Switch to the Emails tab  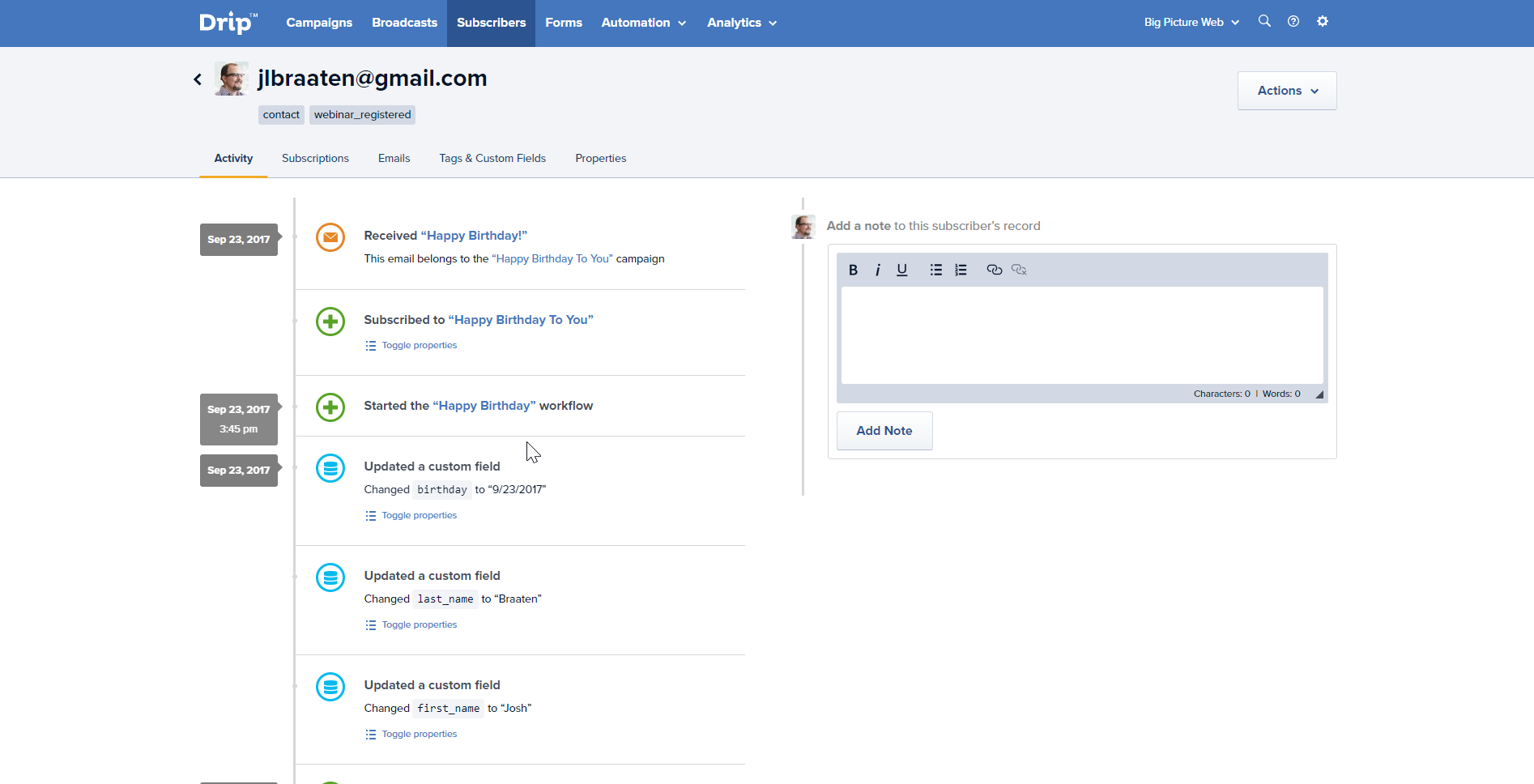pyautogui.click(x=394, y=158)
